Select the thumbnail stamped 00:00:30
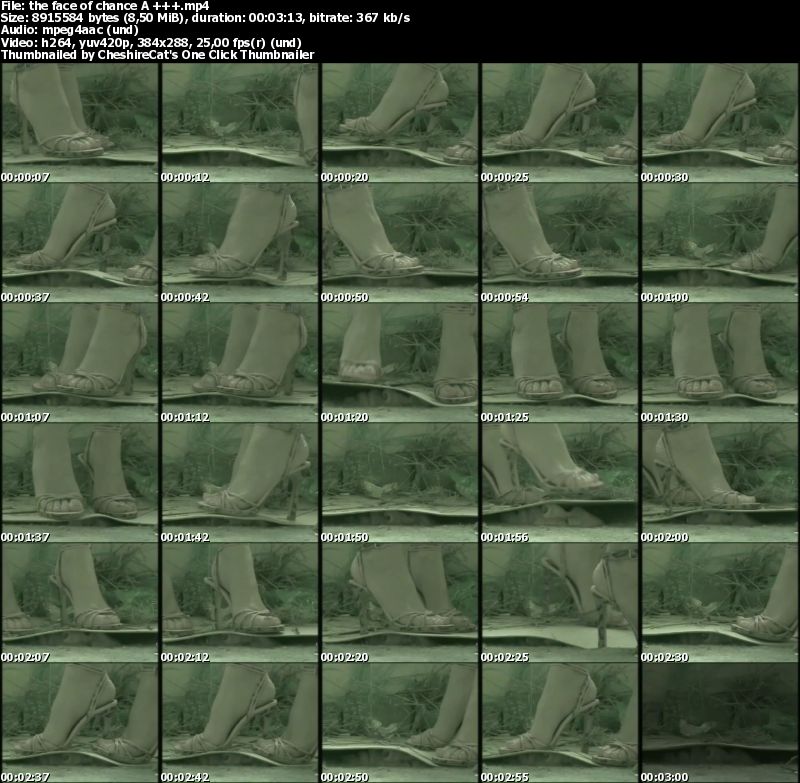This screenshot has width=800, height=783. (x=720, y=123)
